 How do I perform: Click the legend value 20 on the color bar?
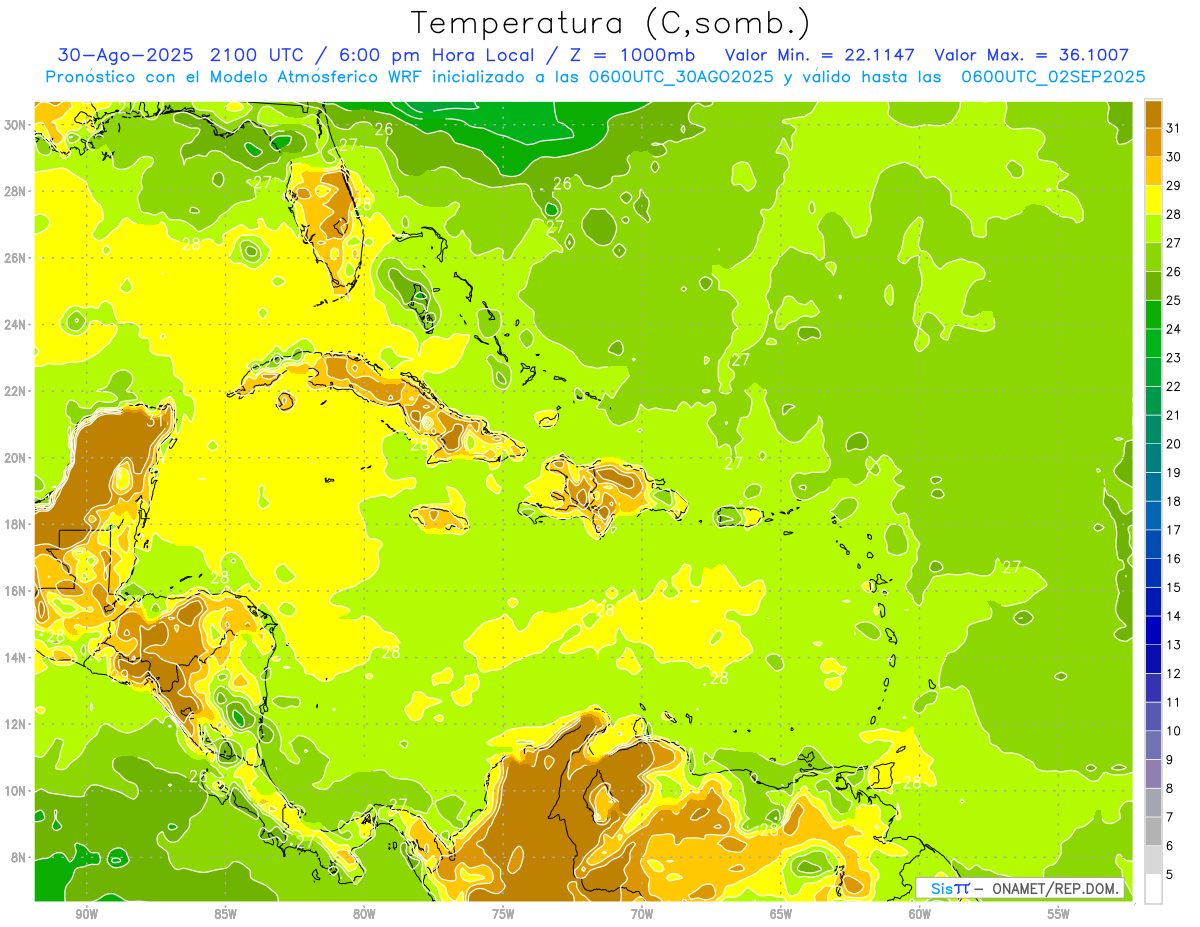[x=1174, y=444]
